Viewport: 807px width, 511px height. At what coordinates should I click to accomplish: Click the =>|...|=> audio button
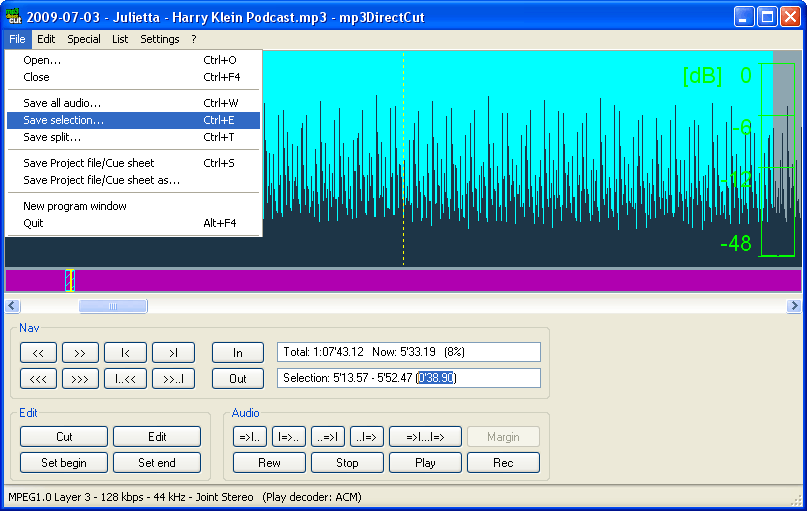pos(425,437)
